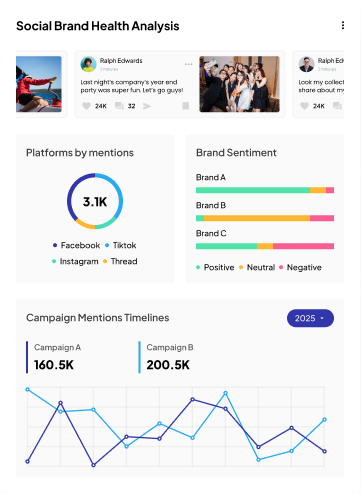
Task: Toggle Instagram legend entry
Action: [x=75, y=261]
